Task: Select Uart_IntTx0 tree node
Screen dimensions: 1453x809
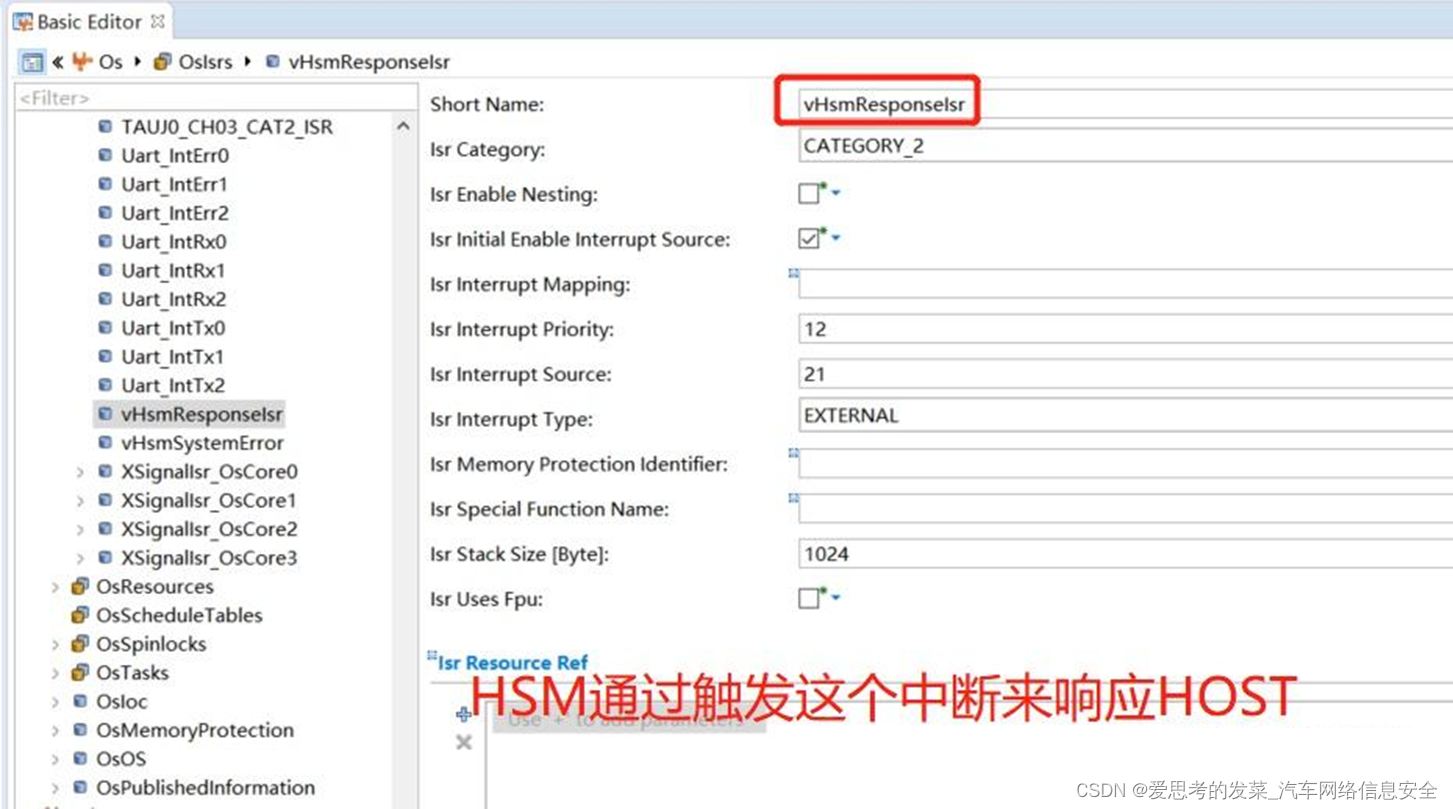Action: 174,328
